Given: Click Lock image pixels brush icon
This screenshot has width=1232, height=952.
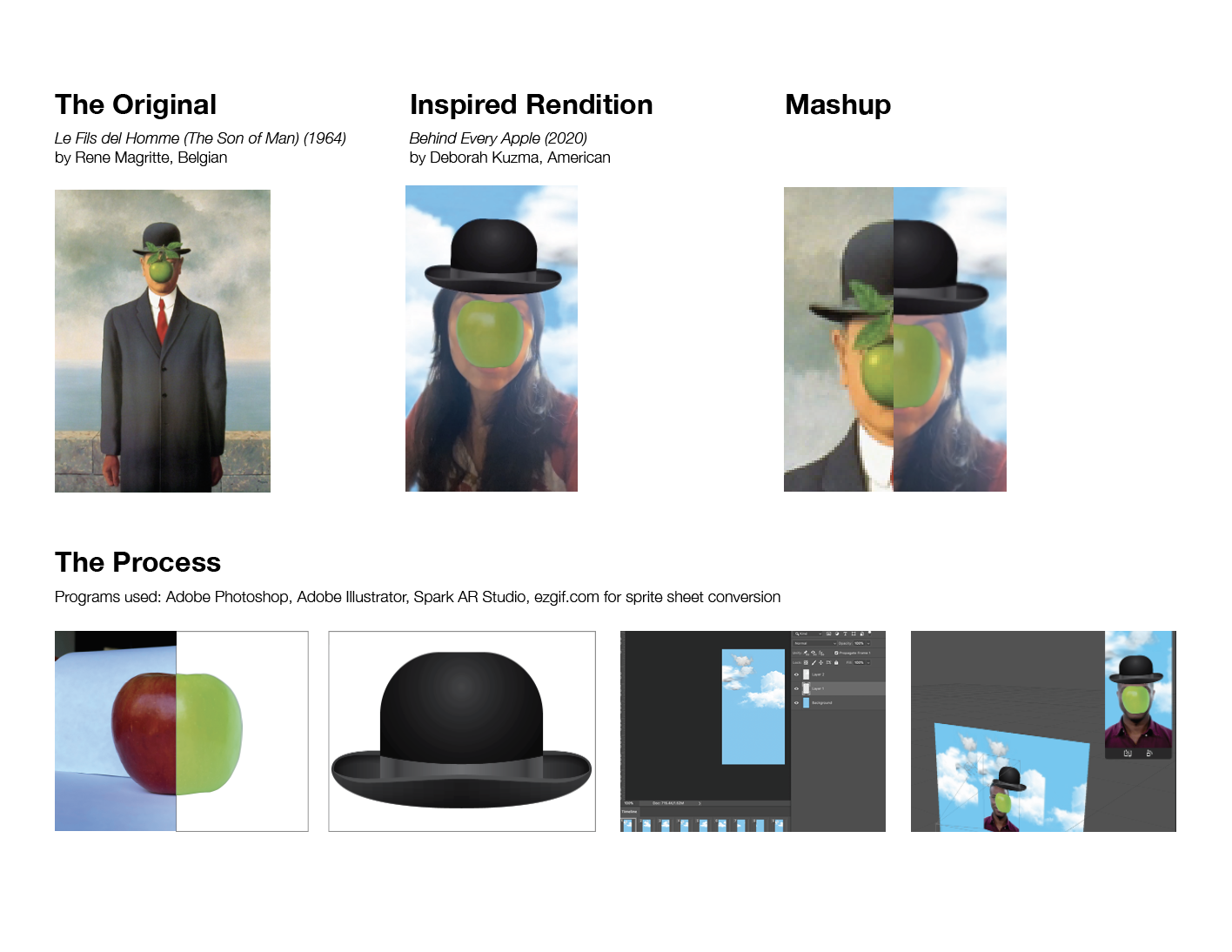Looking at the screenshot, I should [x=814, y=662].
